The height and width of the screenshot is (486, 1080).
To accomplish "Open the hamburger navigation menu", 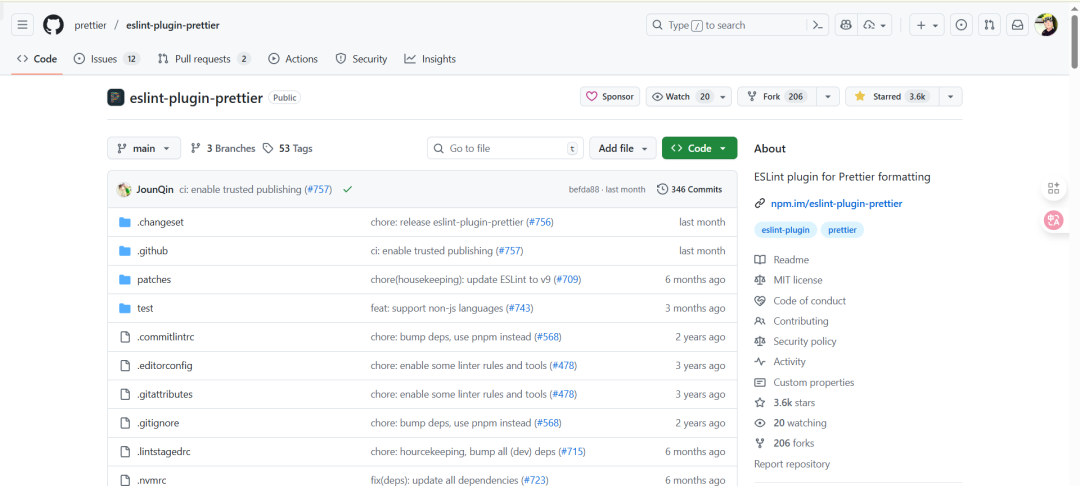I will click(x=23, y=25).
